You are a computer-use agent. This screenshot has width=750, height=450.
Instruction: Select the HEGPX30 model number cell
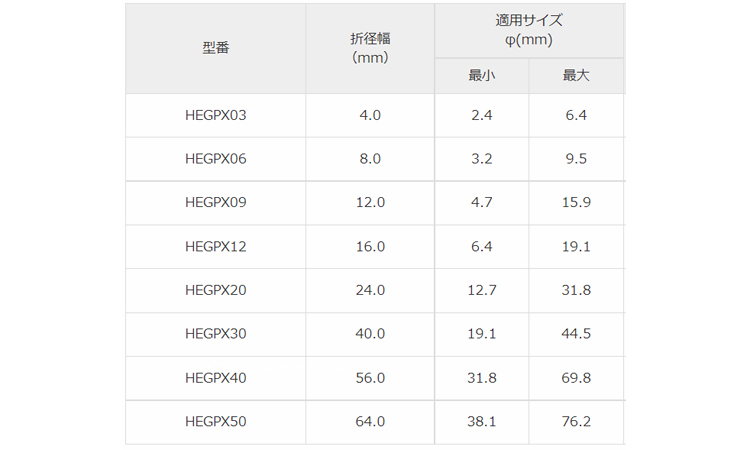(215, 334)
